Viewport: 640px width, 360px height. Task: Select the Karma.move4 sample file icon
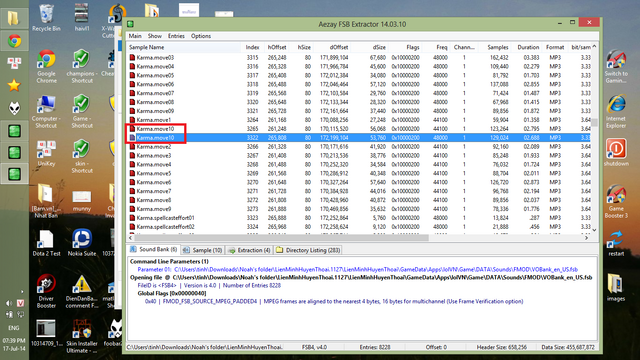tap(132, 164)
